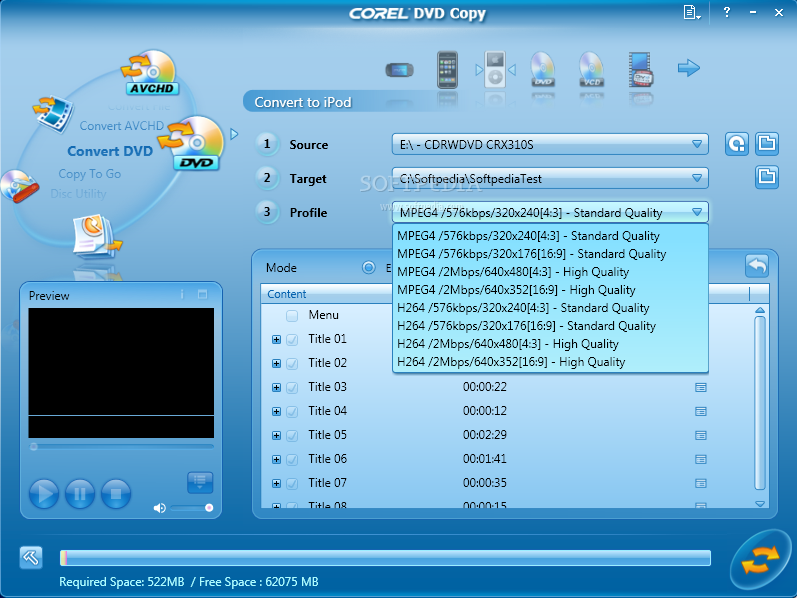Select the Convert DVD option
Image resolution: width=797 pixels, height=598 pixels.
pyautogui.click(x=110, y=151)
